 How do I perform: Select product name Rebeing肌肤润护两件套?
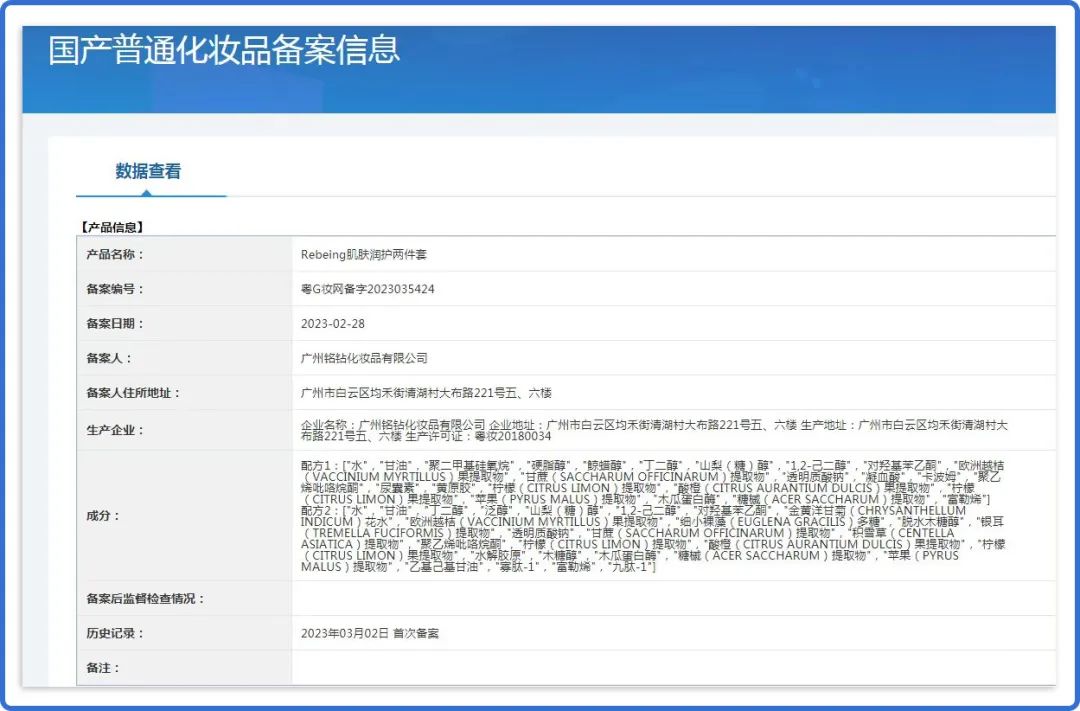point(364,255)
